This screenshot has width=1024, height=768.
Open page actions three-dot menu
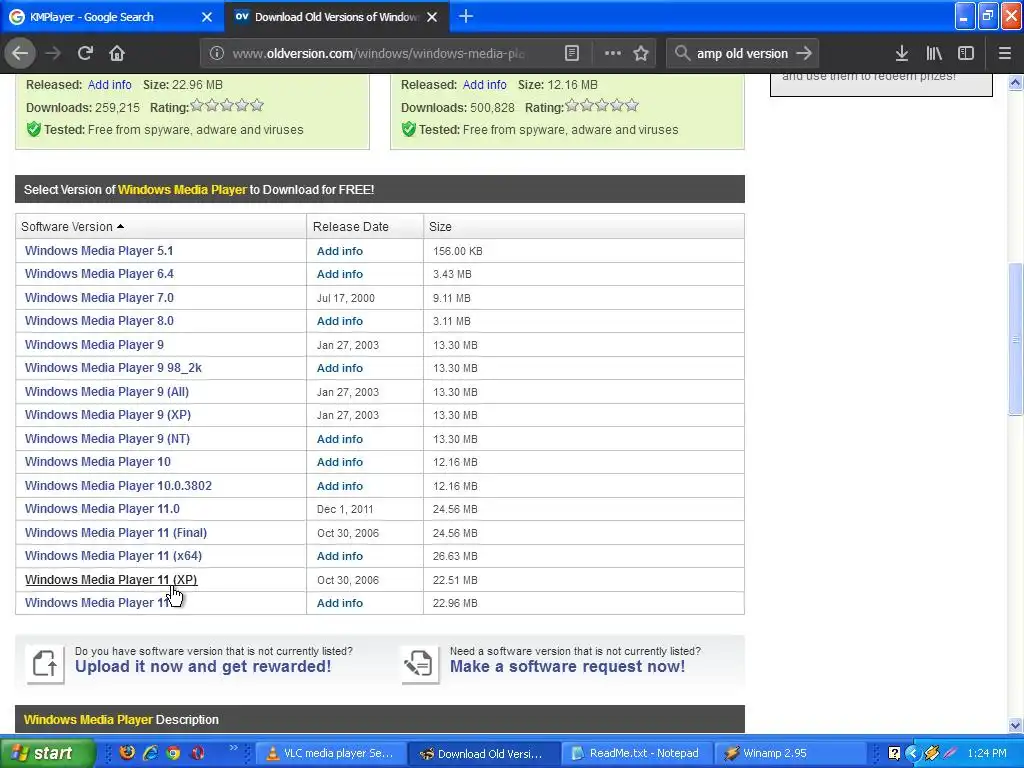tap(613, 54)
